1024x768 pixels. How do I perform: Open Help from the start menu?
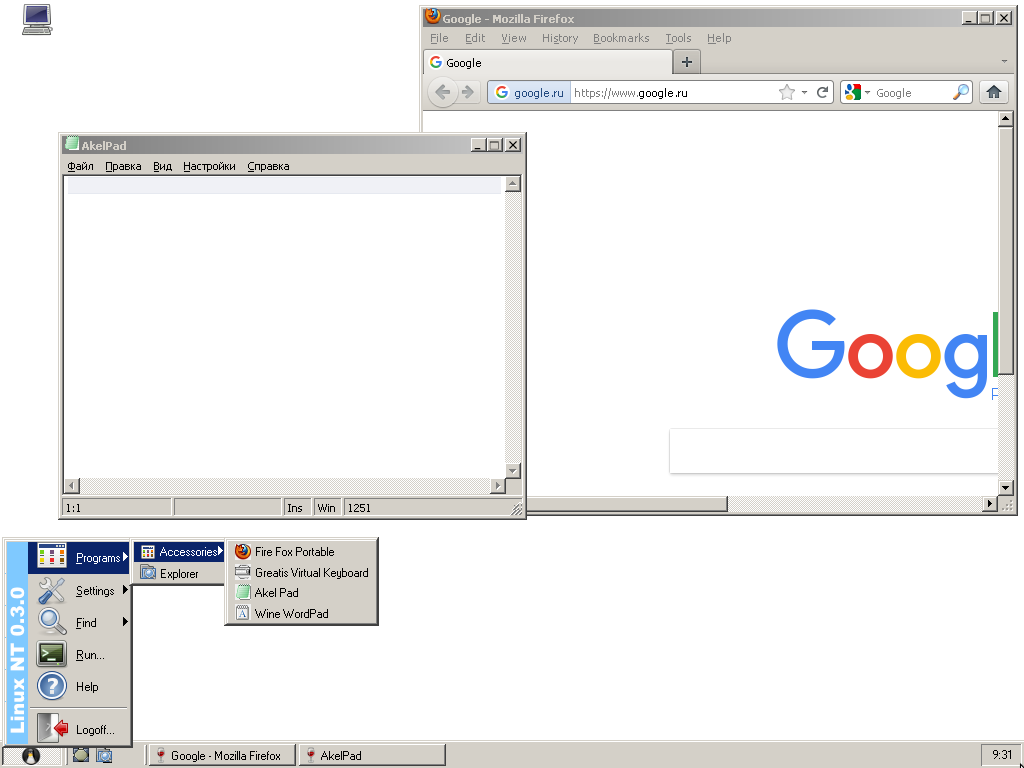pos(79,686)
